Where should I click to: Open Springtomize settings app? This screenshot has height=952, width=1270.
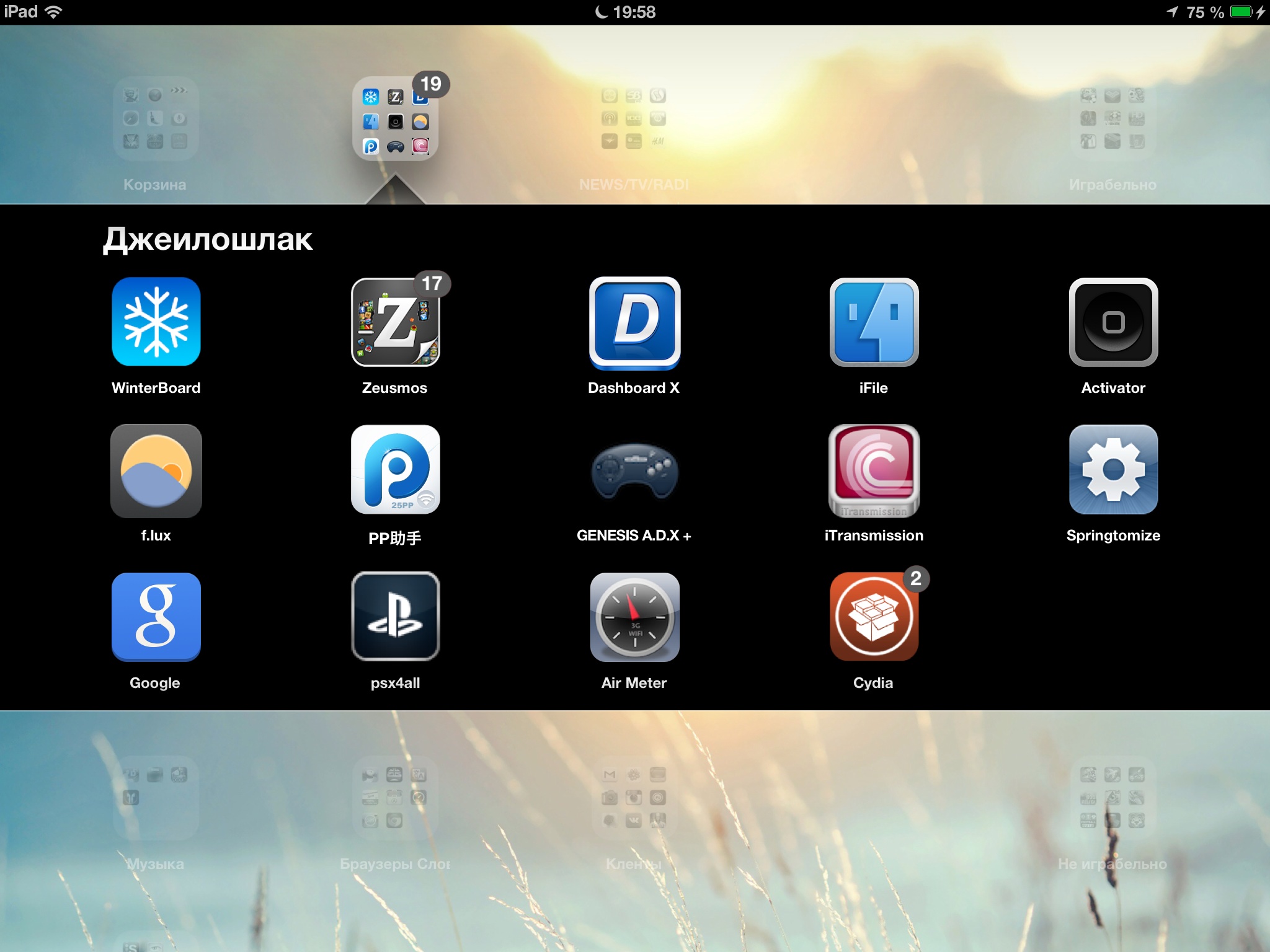(1113, 470)
